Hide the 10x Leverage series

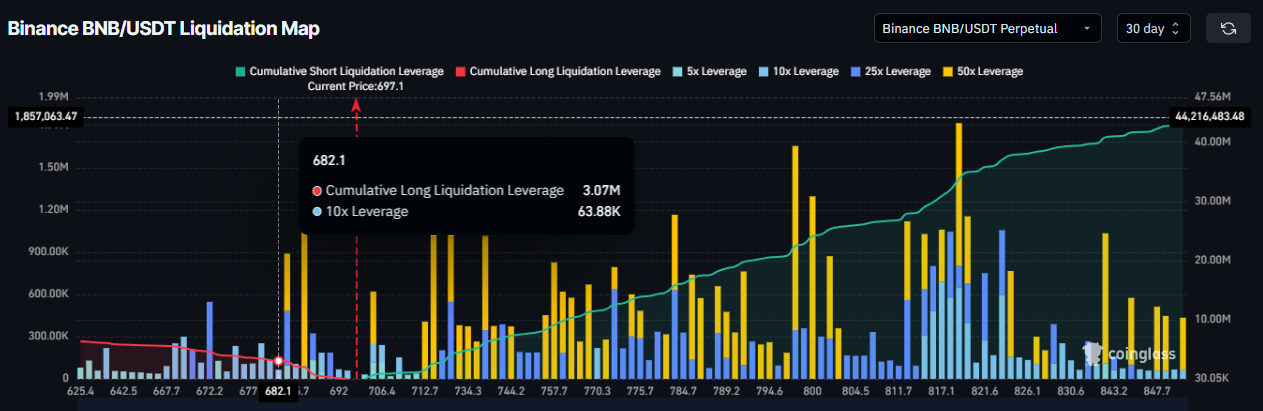pos(805,71)
